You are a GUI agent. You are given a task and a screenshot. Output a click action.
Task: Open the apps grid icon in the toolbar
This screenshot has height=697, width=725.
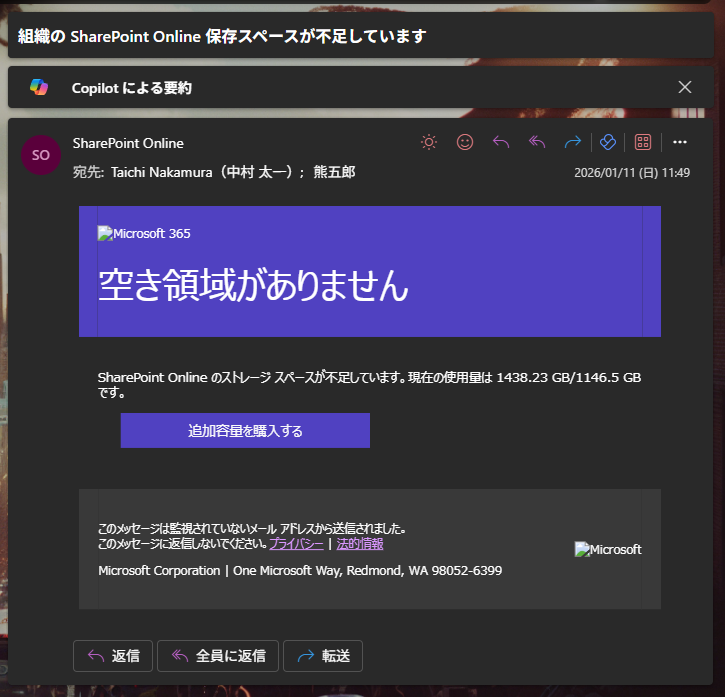[643, 142]
